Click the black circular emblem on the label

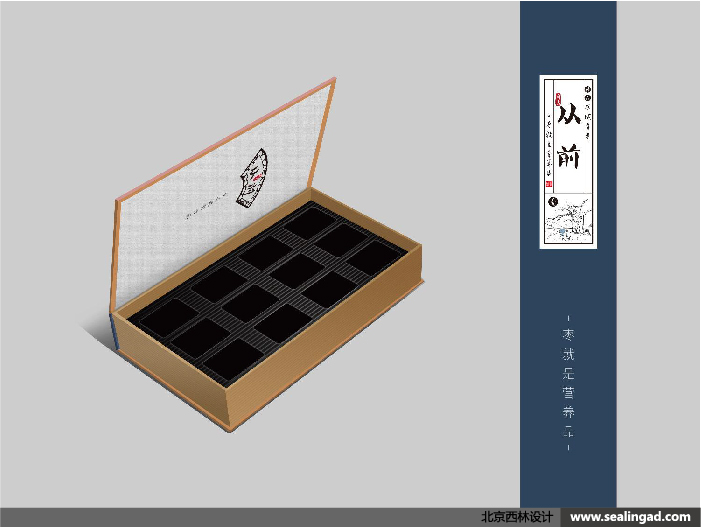coord(554,201)
